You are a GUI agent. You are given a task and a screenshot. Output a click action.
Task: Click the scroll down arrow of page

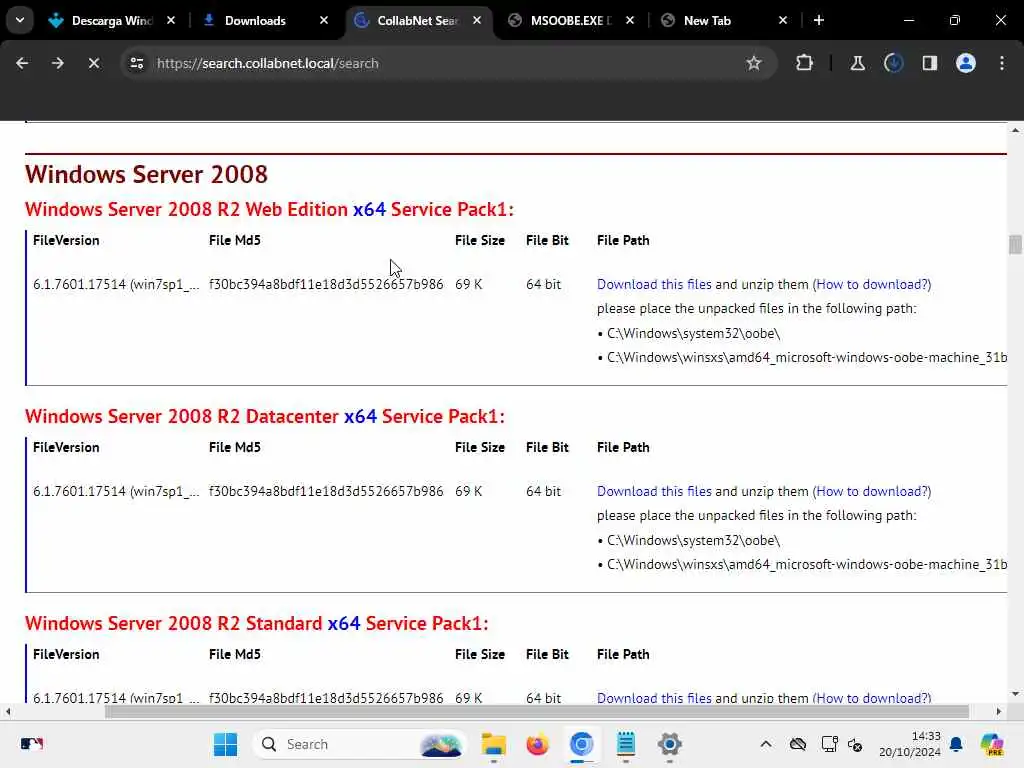click(x=1015, y=694)
